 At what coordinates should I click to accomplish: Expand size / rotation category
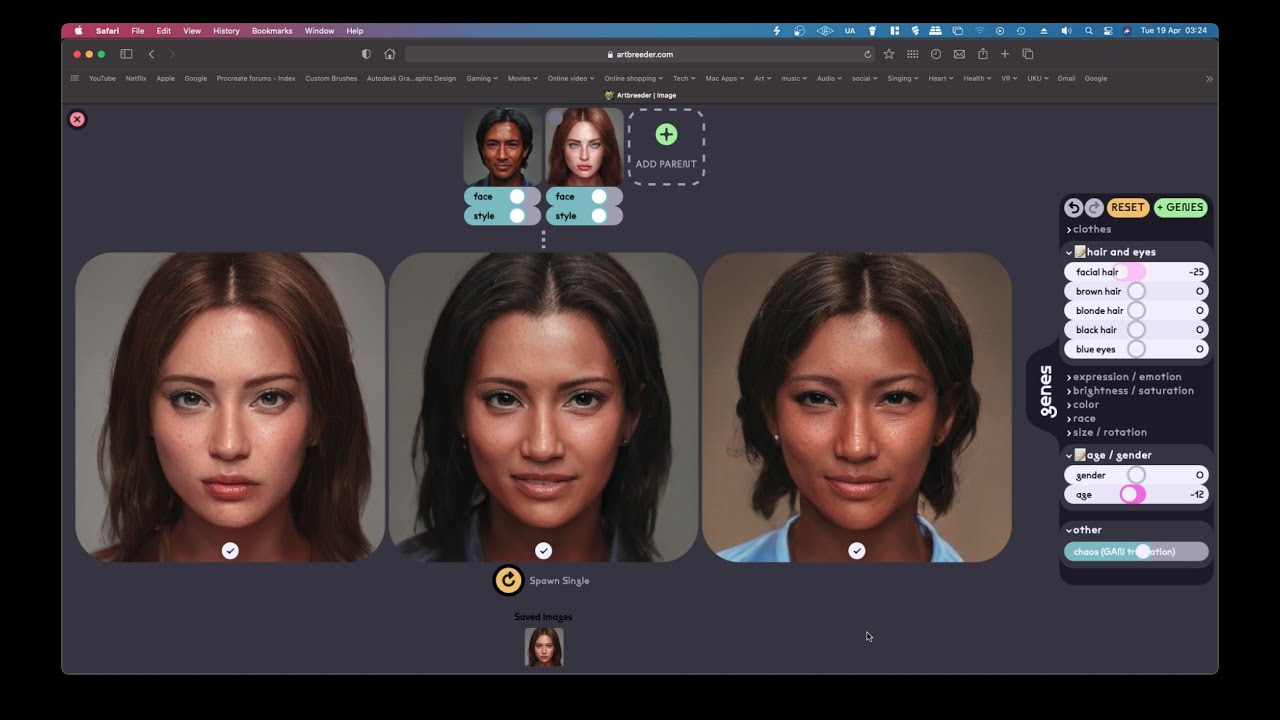tap(1107, 432)
